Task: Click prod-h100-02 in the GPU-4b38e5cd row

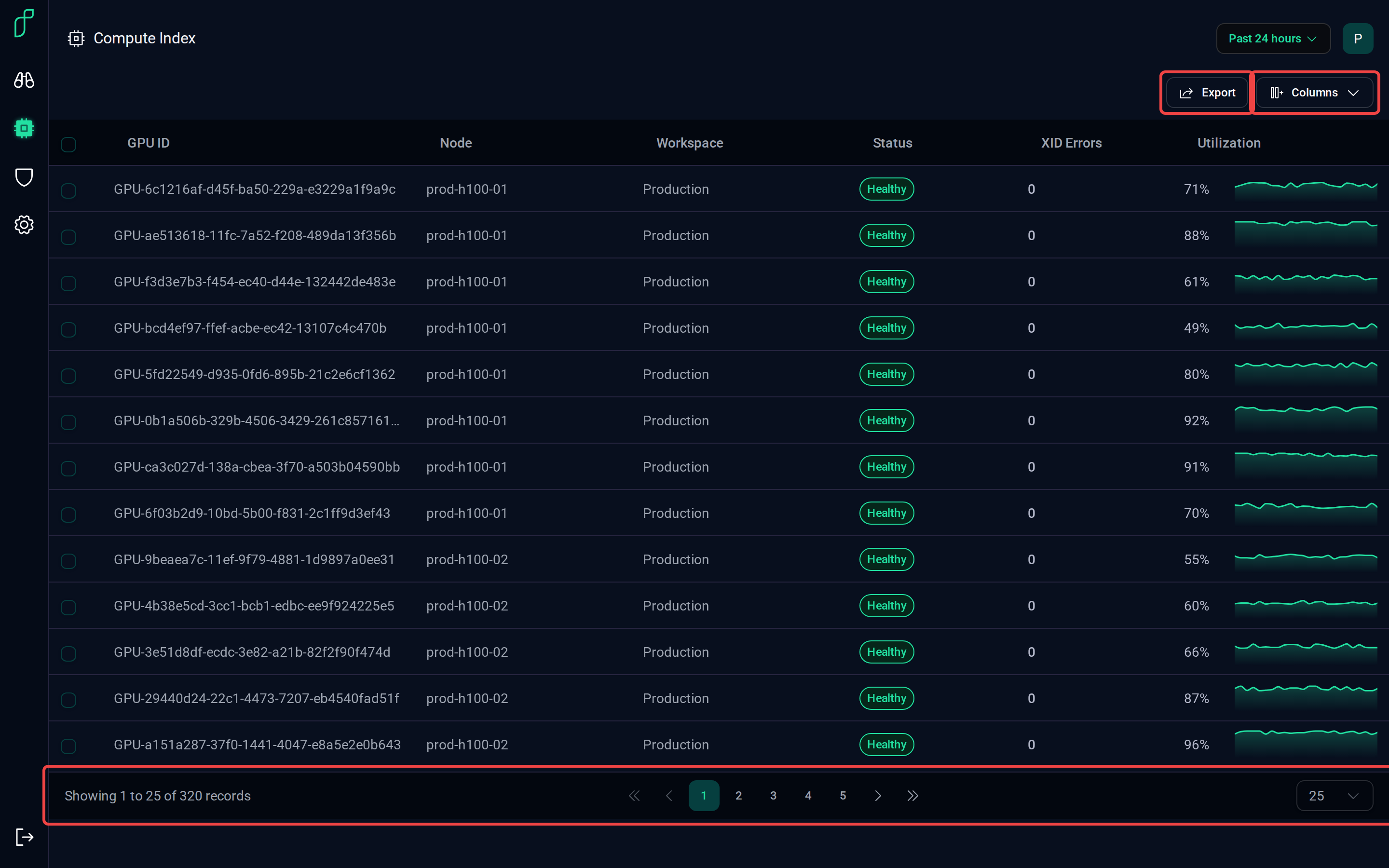Action: [467, 606]
